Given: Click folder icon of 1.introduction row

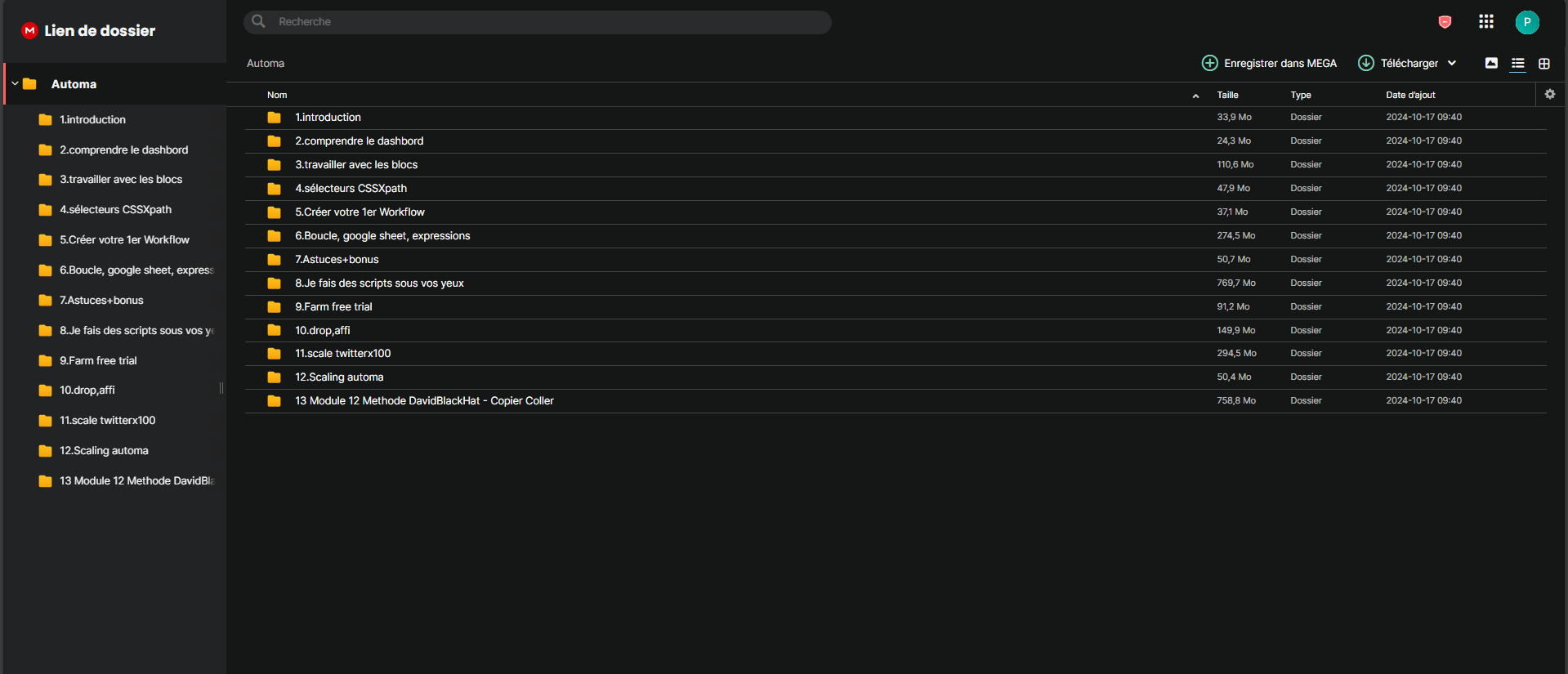Looking at the screenshot, I should pyautogui.click(x=274, y=118).
